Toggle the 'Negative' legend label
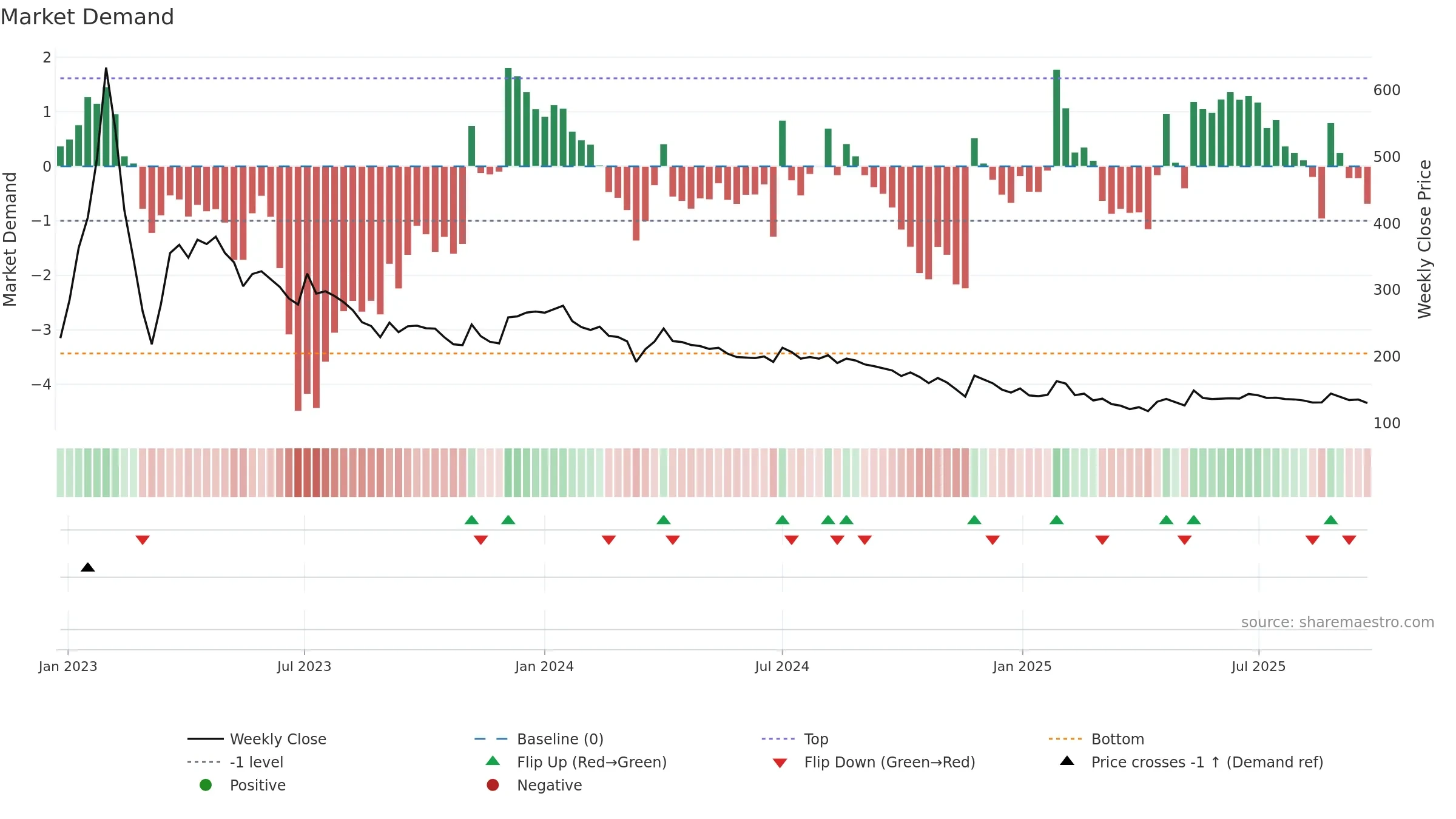This screenshot has height=819, width=1456. pos(549,785)
